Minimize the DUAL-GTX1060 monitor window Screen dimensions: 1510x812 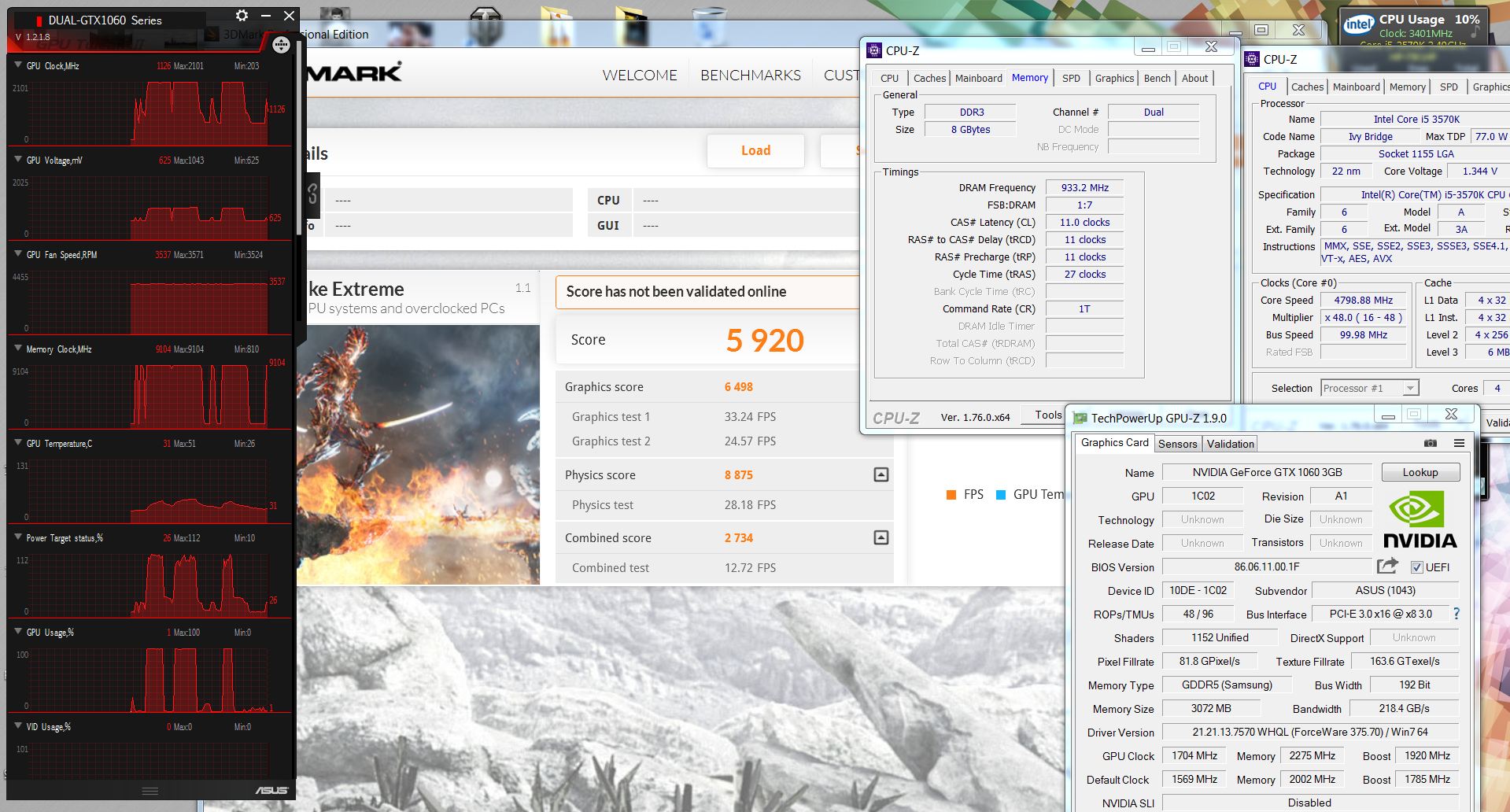tap(266, 16)
